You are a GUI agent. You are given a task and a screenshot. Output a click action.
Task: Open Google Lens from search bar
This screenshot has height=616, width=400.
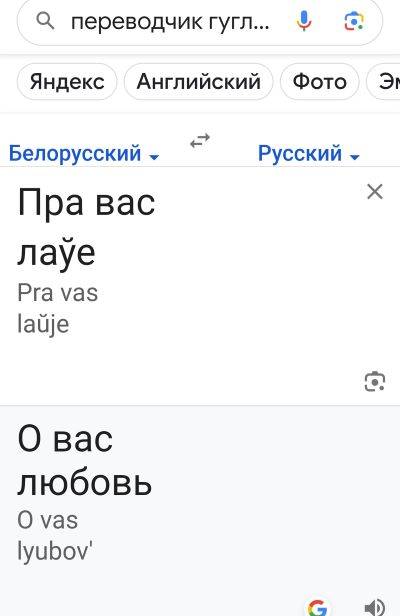pyautogui.click(x=354, y=21)
